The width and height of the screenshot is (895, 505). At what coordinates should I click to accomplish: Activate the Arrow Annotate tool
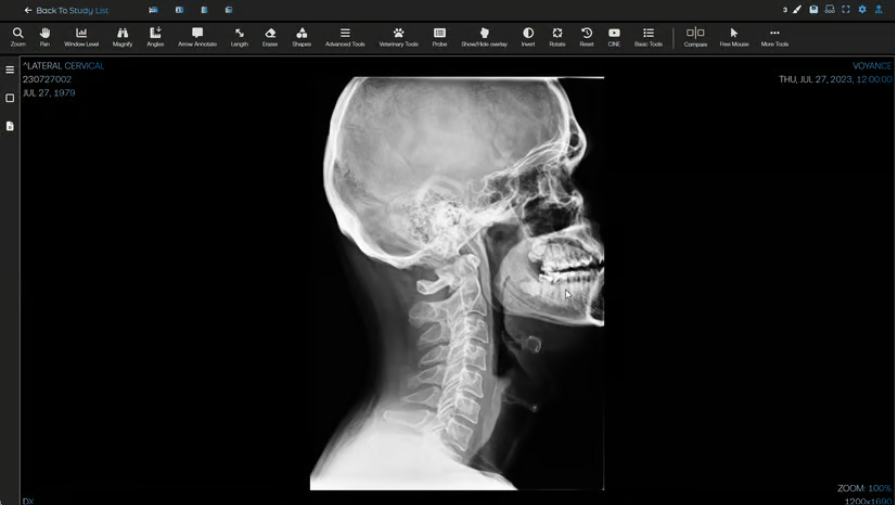pos(197,37)
